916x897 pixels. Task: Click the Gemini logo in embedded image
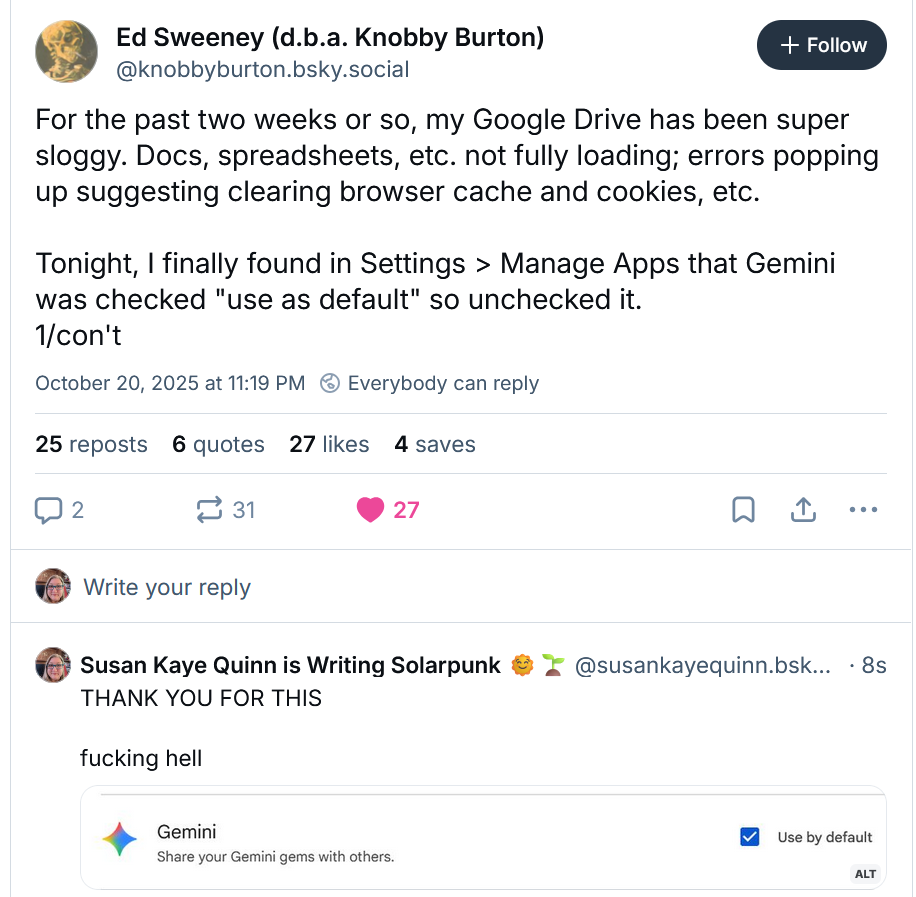[x=120, y=839]
